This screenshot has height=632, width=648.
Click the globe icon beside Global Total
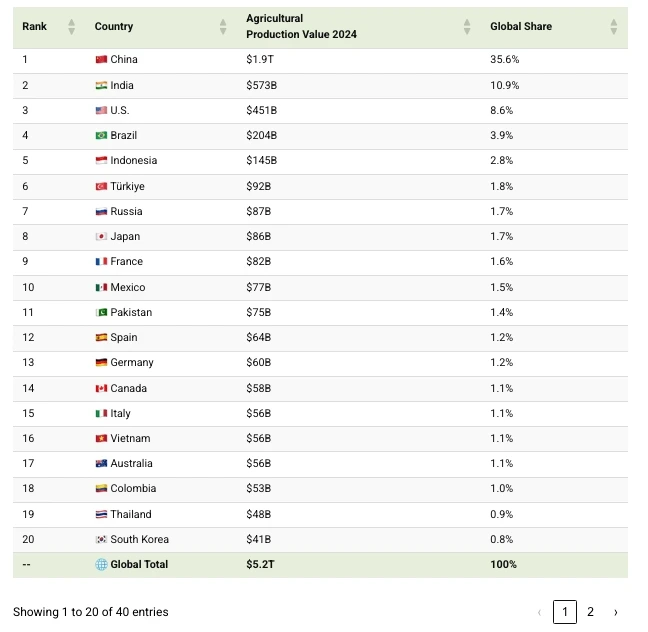click(101, 565)
